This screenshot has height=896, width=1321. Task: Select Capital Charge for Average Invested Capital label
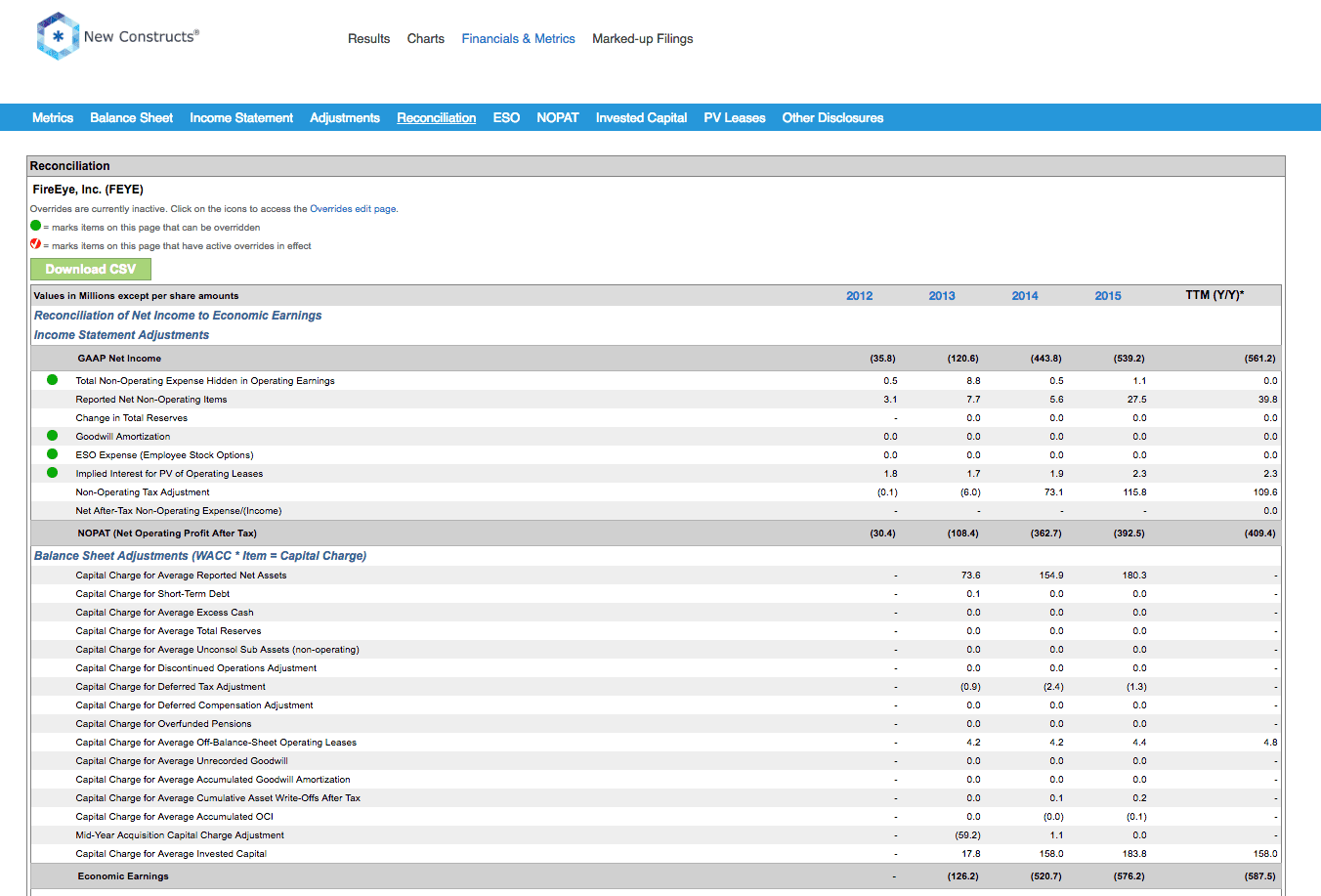171,853
